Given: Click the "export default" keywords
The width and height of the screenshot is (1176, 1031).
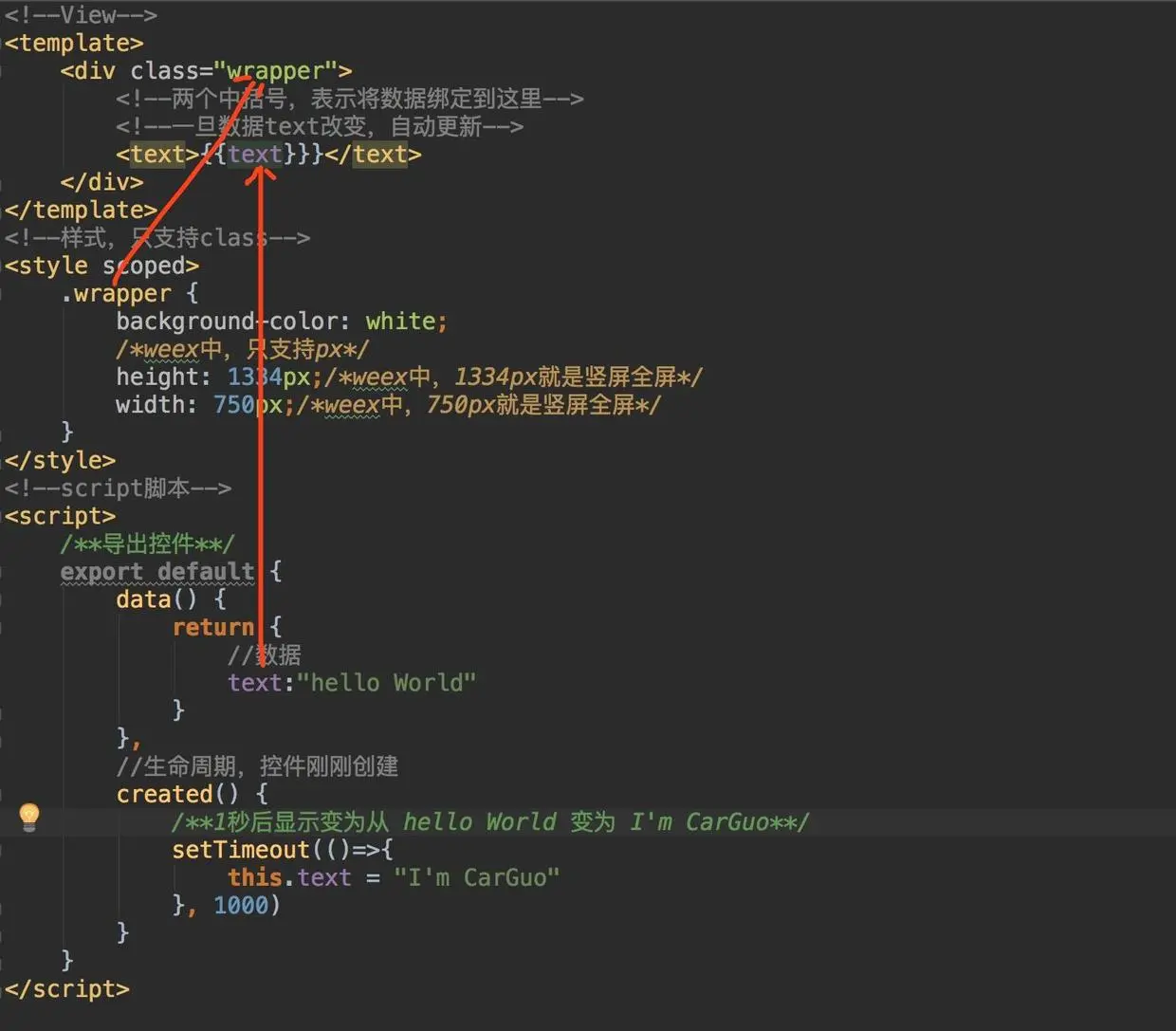Looking at the screenshot, I should (157, 571).
